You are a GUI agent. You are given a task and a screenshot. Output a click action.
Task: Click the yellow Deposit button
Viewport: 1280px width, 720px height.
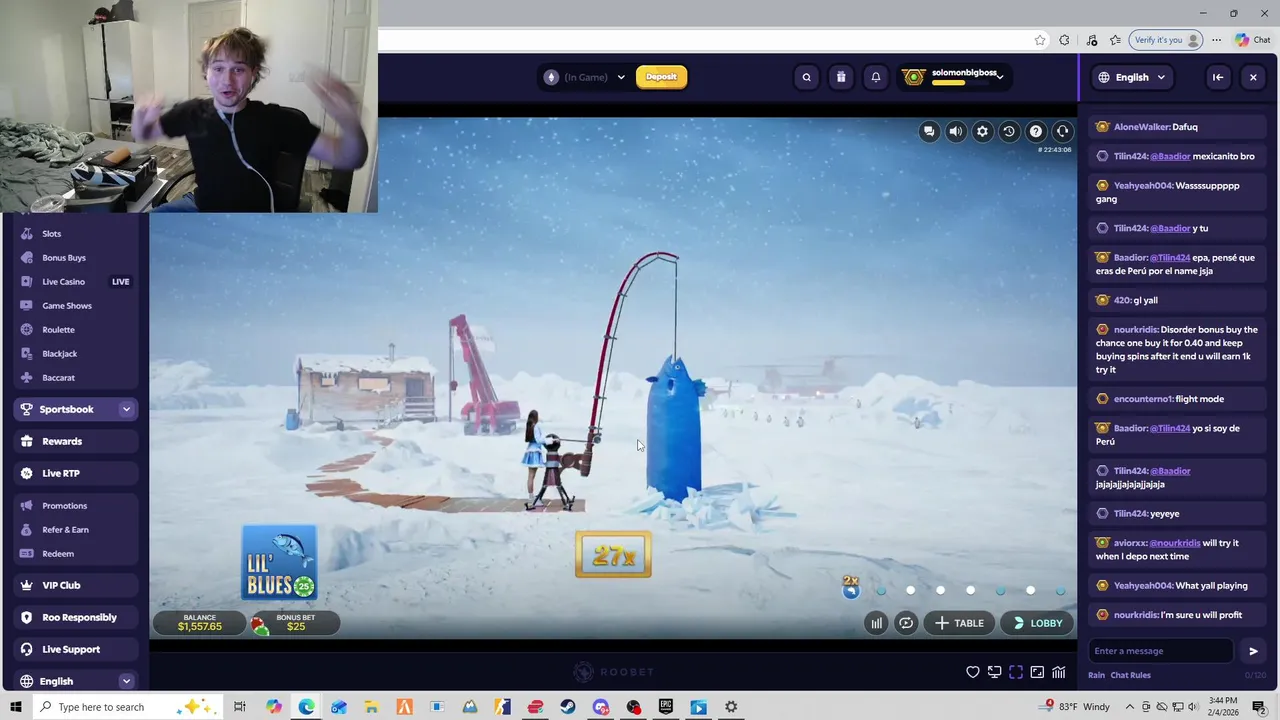[x=661, y=77]
